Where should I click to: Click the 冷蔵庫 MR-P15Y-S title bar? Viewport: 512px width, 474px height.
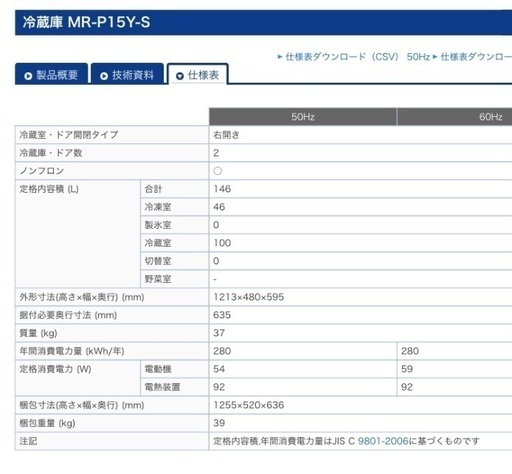coord(263,22)
